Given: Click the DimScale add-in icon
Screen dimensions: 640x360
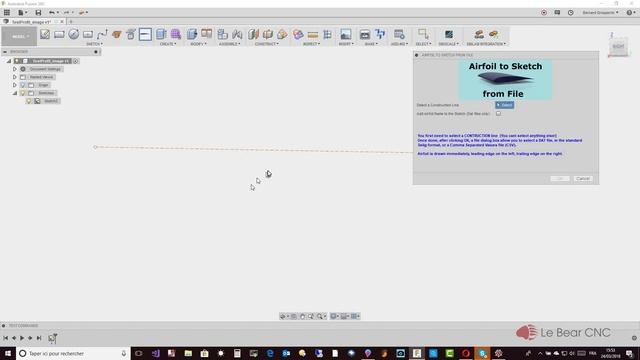Looking at the screenshot, I should (449, 34).
